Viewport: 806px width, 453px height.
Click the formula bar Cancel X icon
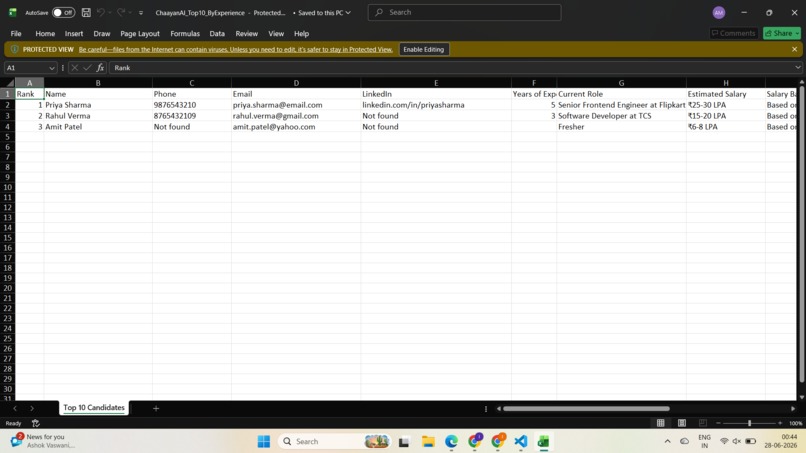point(75,68)
